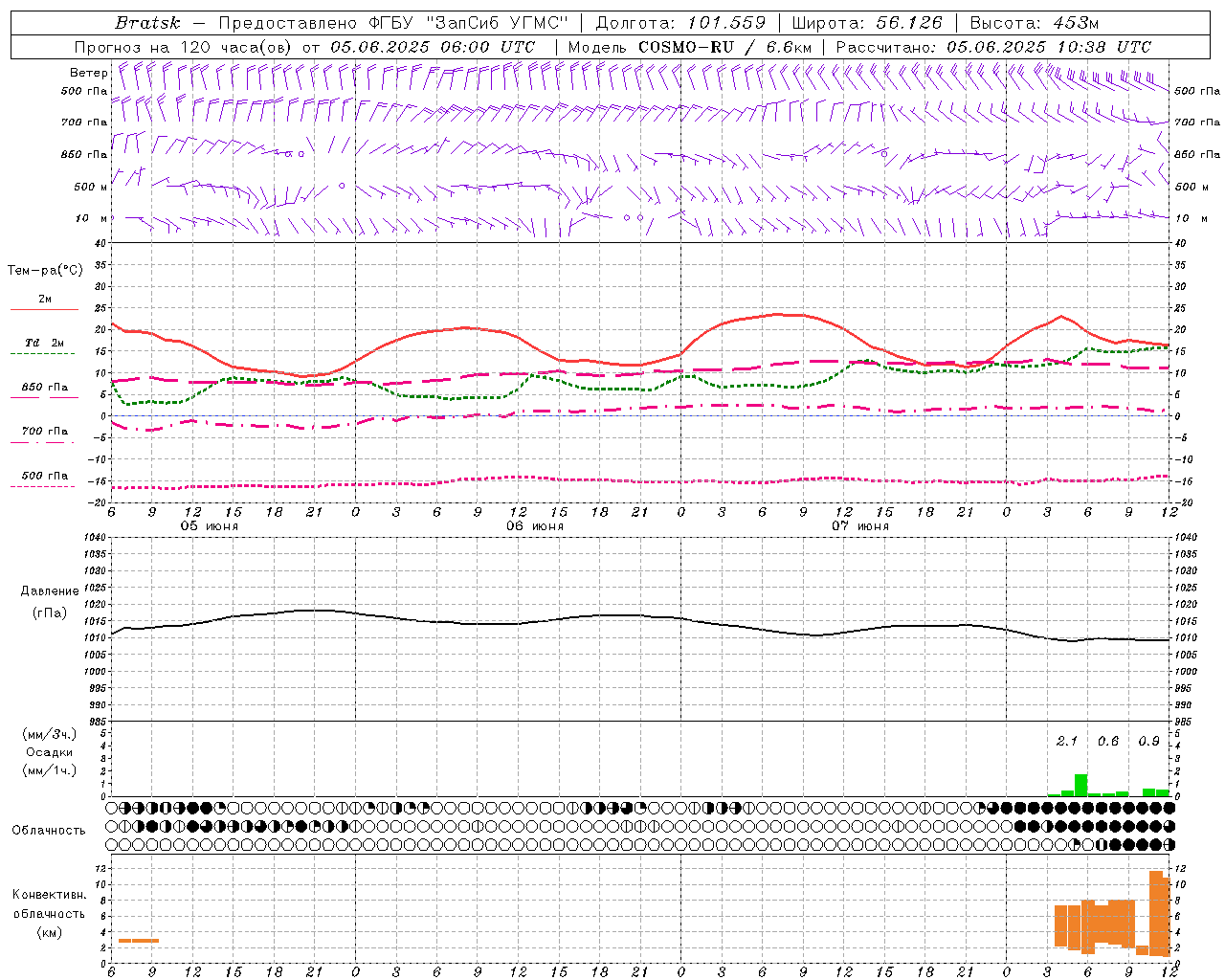Click the 05 июня date label
Image resolution: width=1225 pixels, height=980 pixels.
click(210, 526)
